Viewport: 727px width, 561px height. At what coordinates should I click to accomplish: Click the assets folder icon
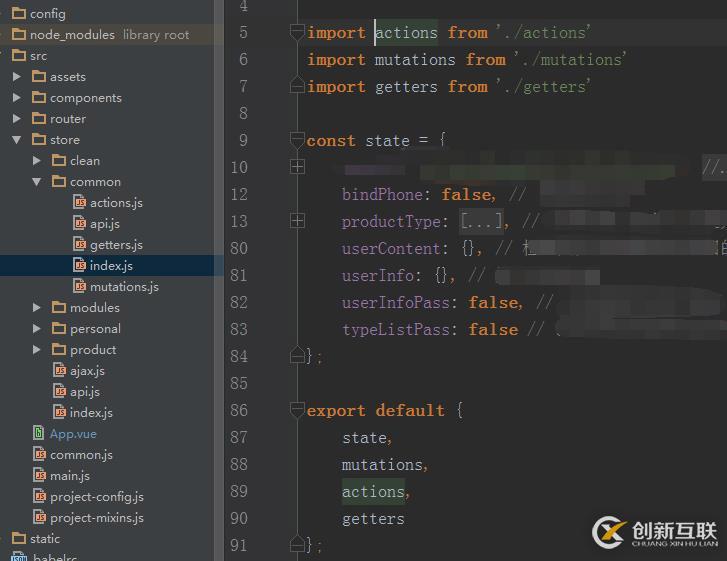point(39,76)
